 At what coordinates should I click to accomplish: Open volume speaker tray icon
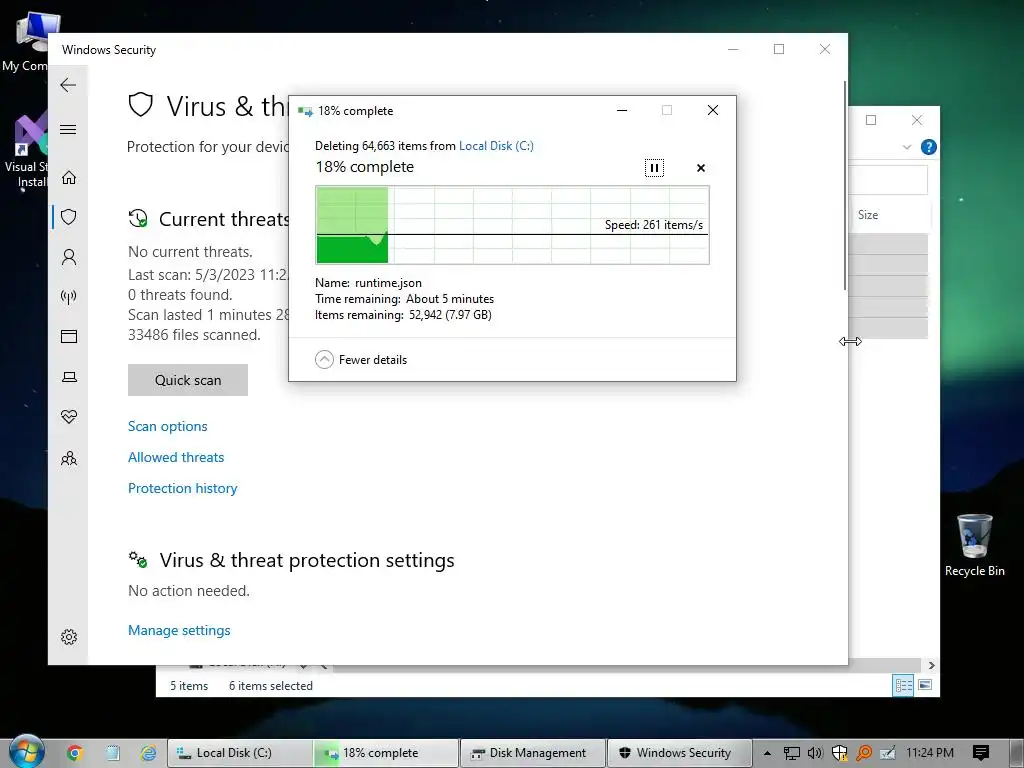pyautogui.click(x=815, y=753)
